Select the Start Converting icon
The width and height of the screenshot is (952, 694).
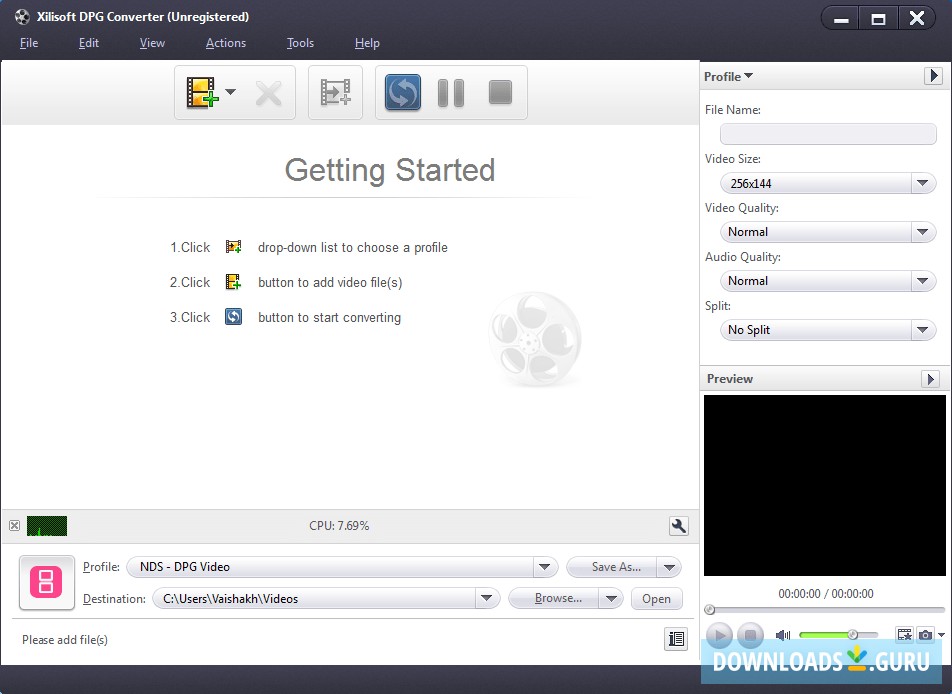[402, 92]
